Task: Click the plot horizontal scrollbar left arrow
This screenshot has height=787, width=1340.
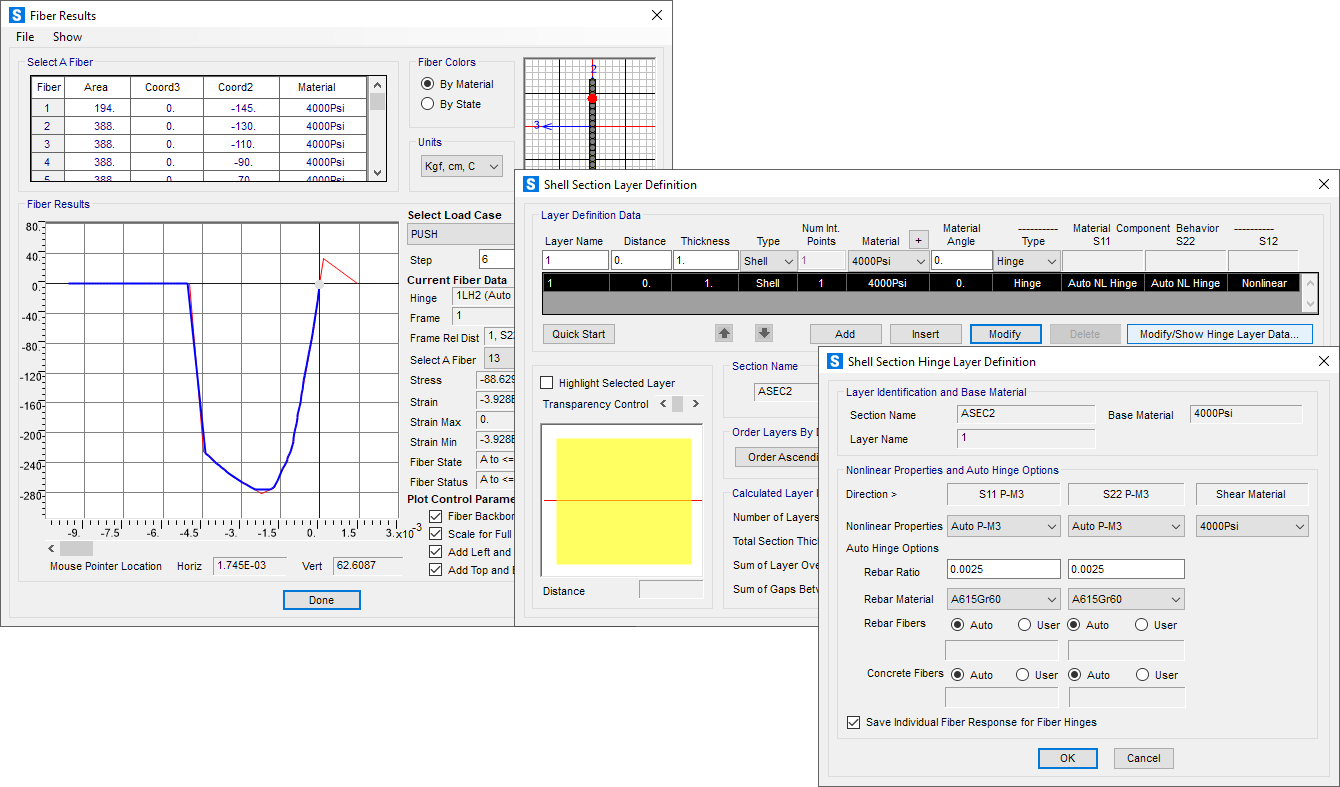Action: (53, 548)
